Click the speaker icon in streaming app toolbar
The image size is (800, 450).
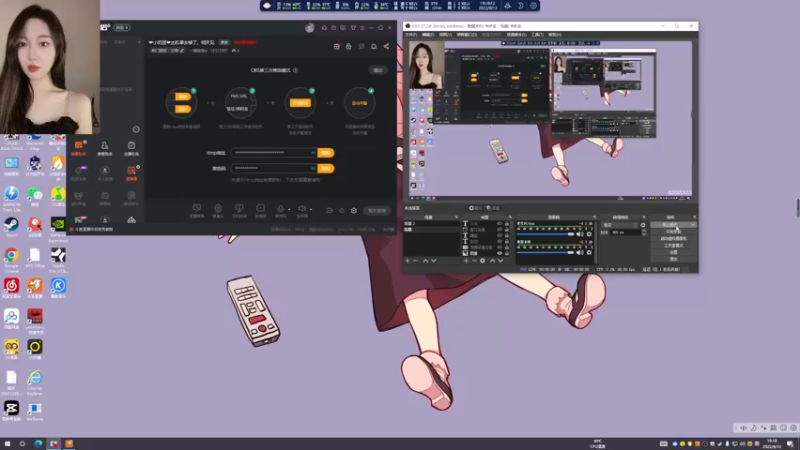(x=302, y=209)
